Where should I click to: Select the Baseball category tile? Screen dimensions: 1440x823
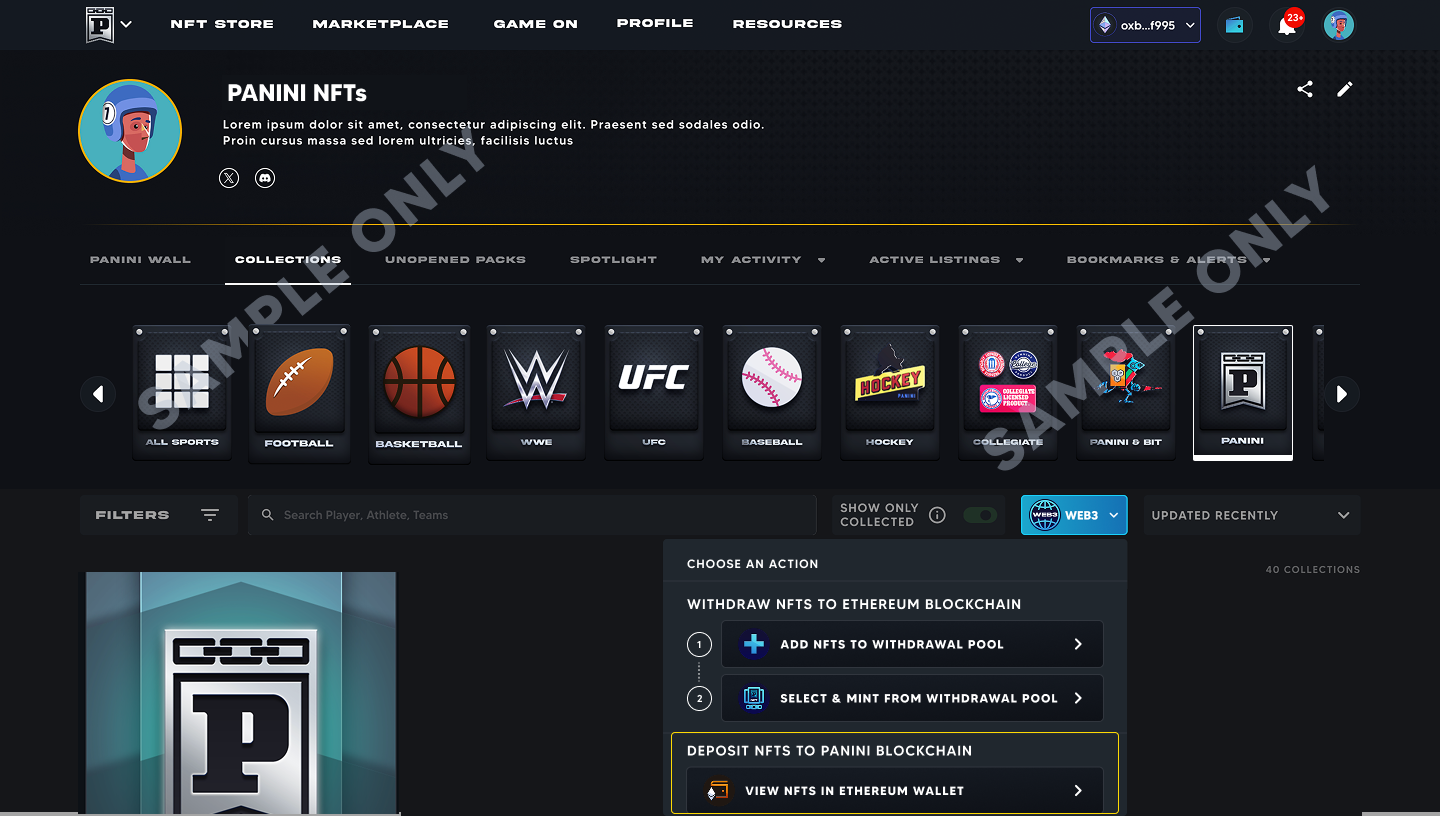pyautogui.click(x=772, y=392)
